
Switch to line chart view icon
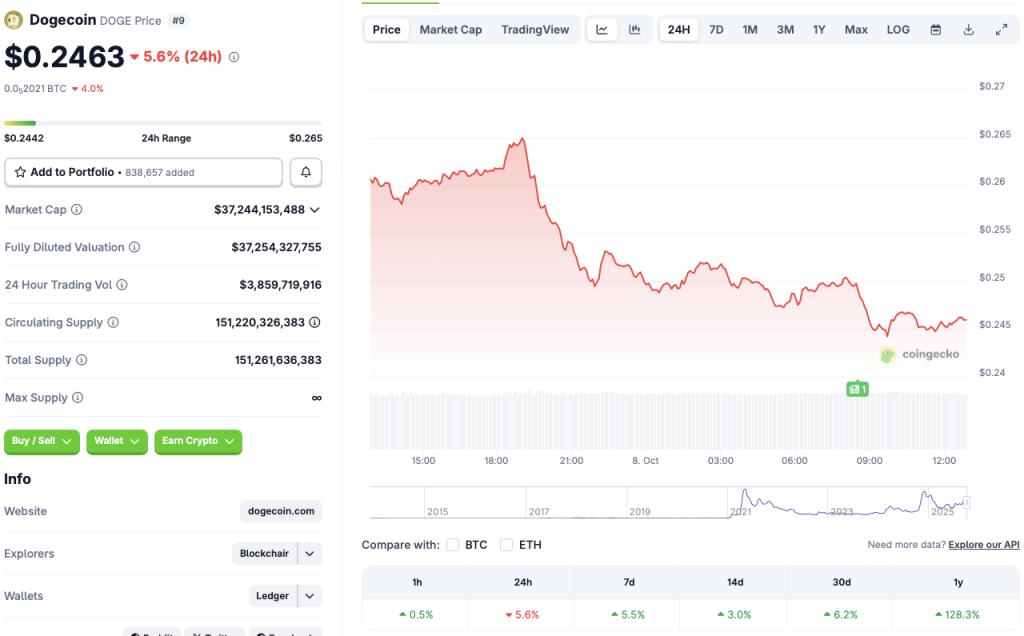pyautogui.click(x=602, y=30)
